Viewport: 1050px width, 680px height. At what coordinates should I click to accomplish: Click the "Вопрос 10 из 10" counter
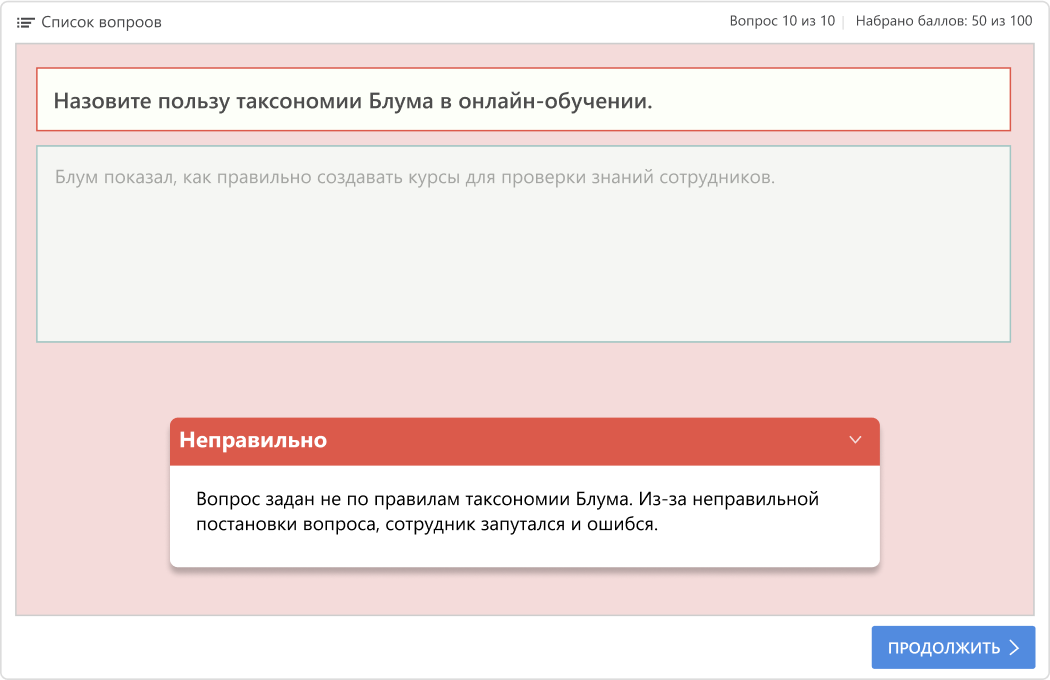click(782, 21)
